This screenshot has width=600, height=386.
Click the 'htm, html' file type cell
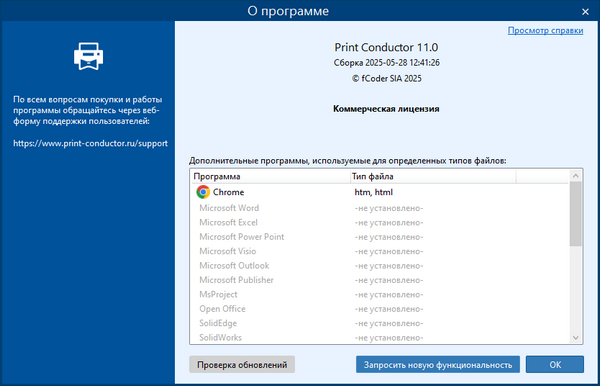click(373, 192)
